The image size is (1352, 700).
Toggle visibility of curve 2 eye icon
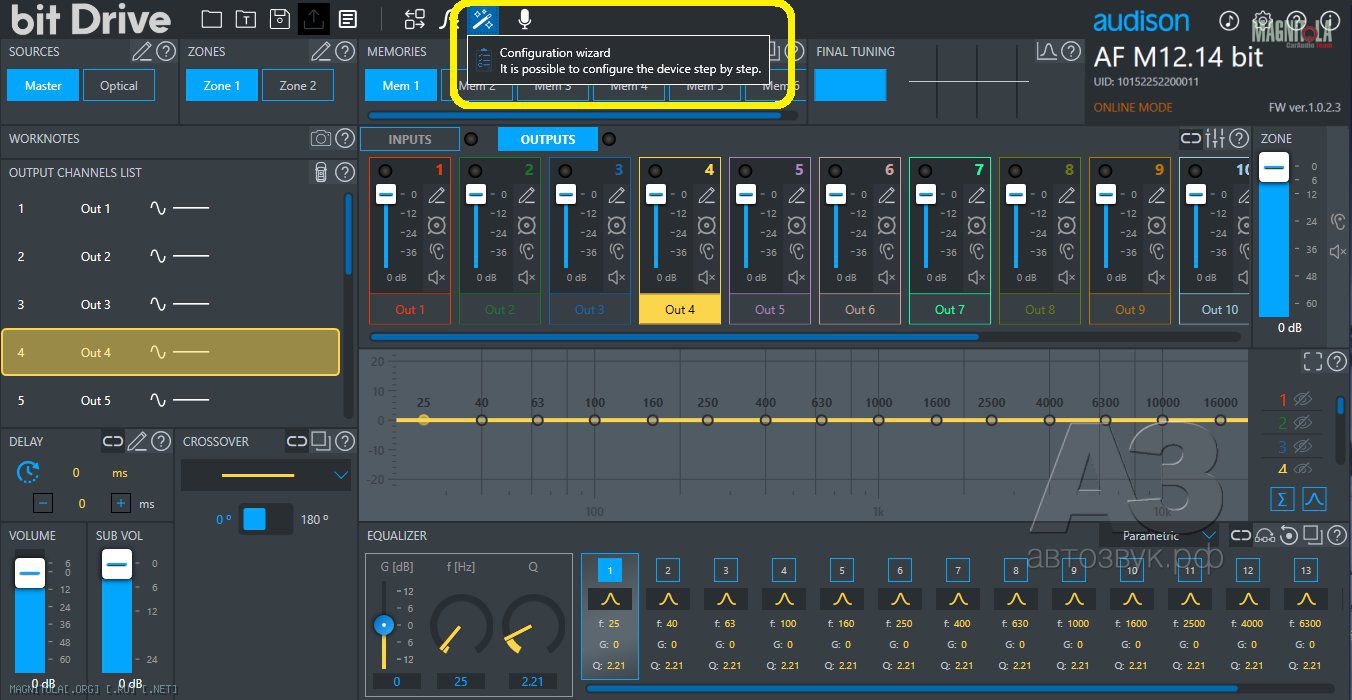[1302, 423]
